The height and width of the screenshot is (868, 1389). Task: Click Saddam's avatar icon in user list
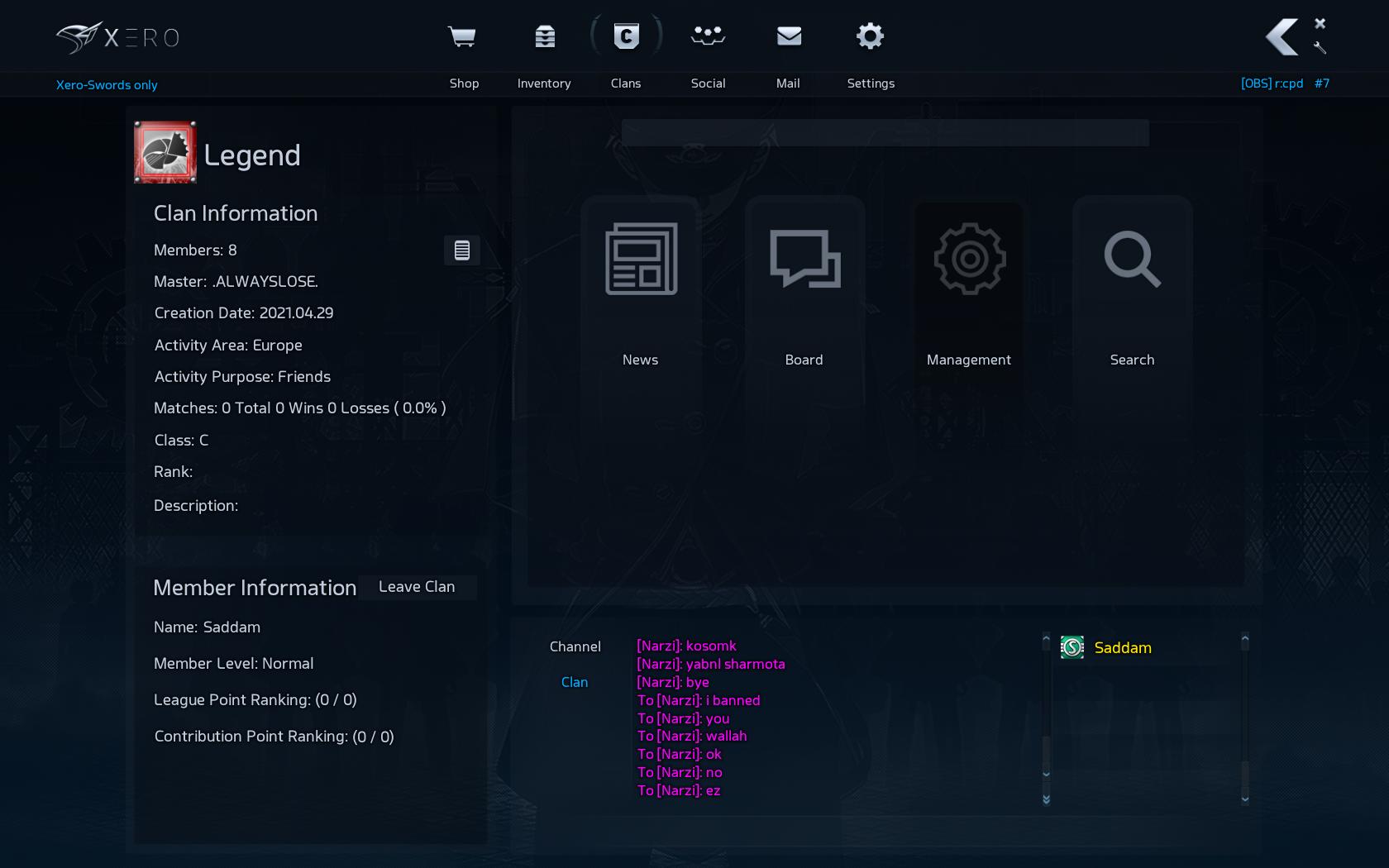(1072, 647)
